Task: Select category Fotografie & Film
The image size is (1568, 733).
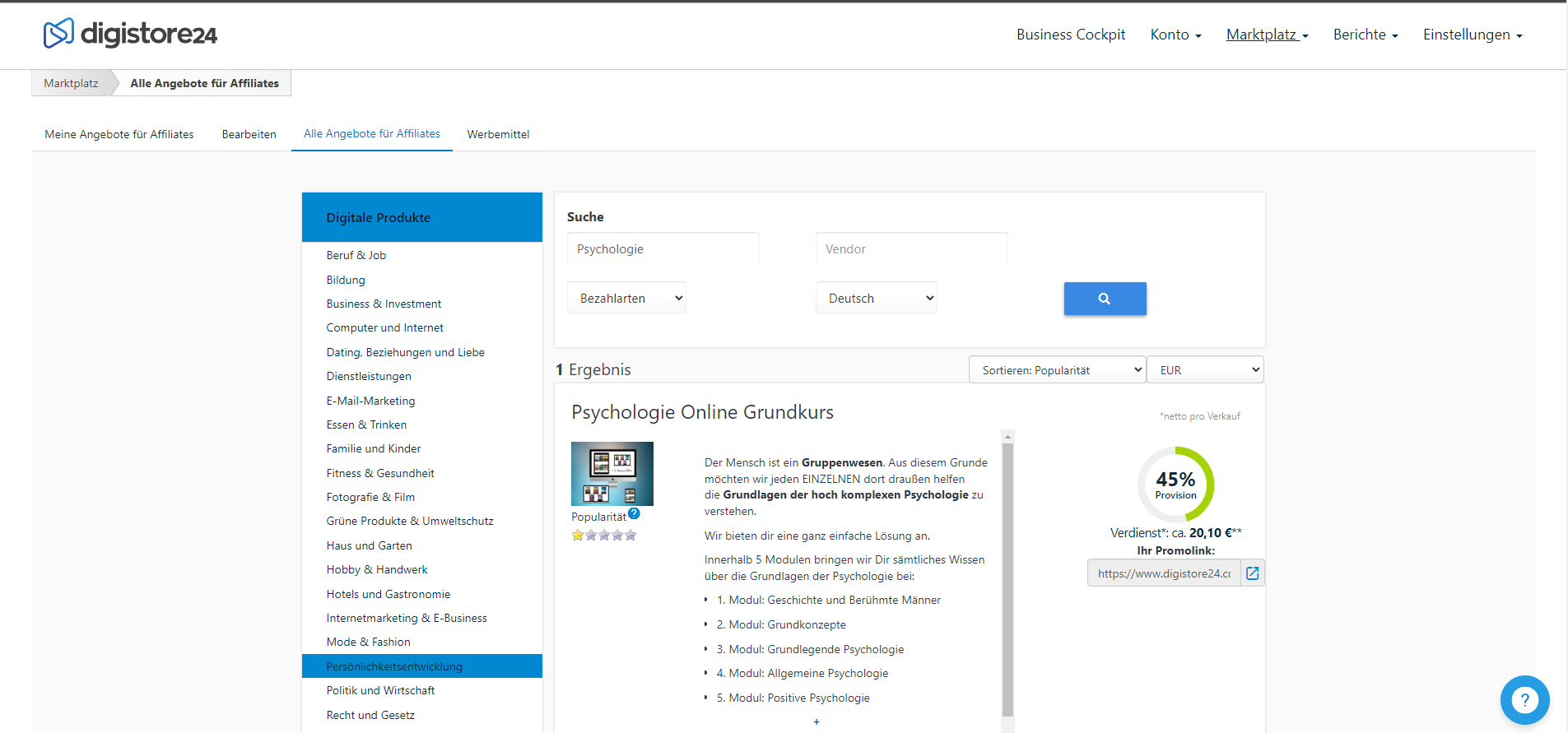Action: [370, 497]
